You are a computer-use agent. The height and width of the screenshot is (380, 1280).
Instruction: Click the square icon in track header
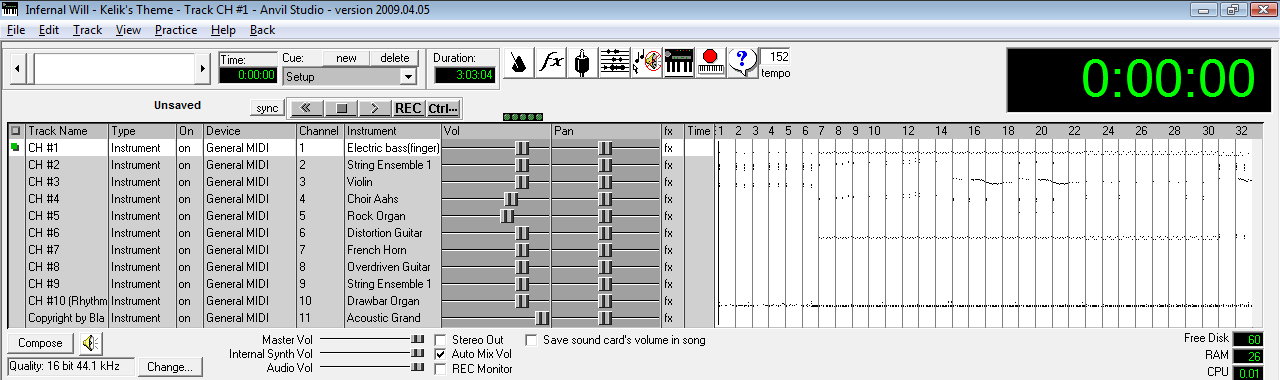point(15,131)
